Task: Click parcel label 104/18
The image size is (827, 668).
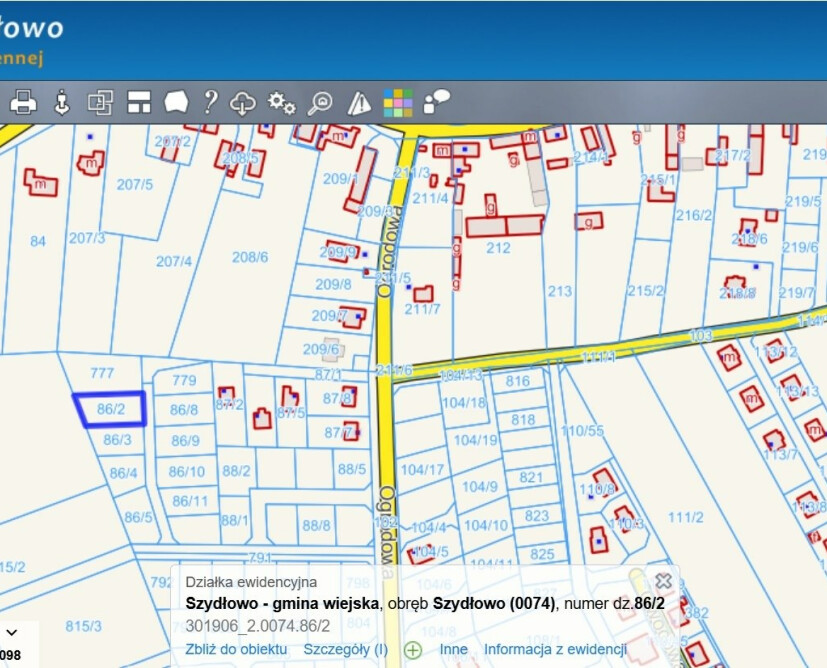Action: click(464, 403)
